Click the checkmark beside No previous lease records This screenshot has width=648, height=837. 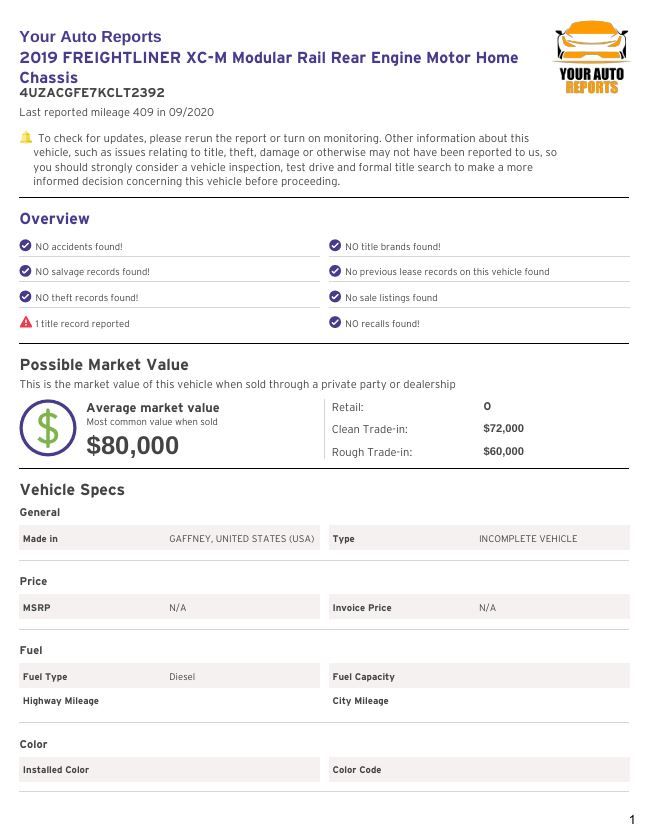(335, 271)
